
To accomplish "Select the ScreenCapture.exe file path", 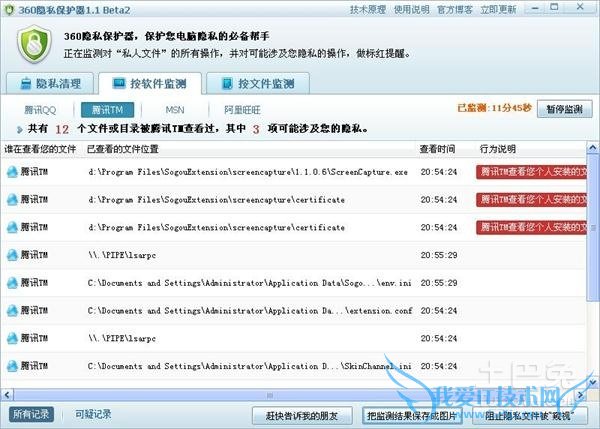I will tap(248, 172).
